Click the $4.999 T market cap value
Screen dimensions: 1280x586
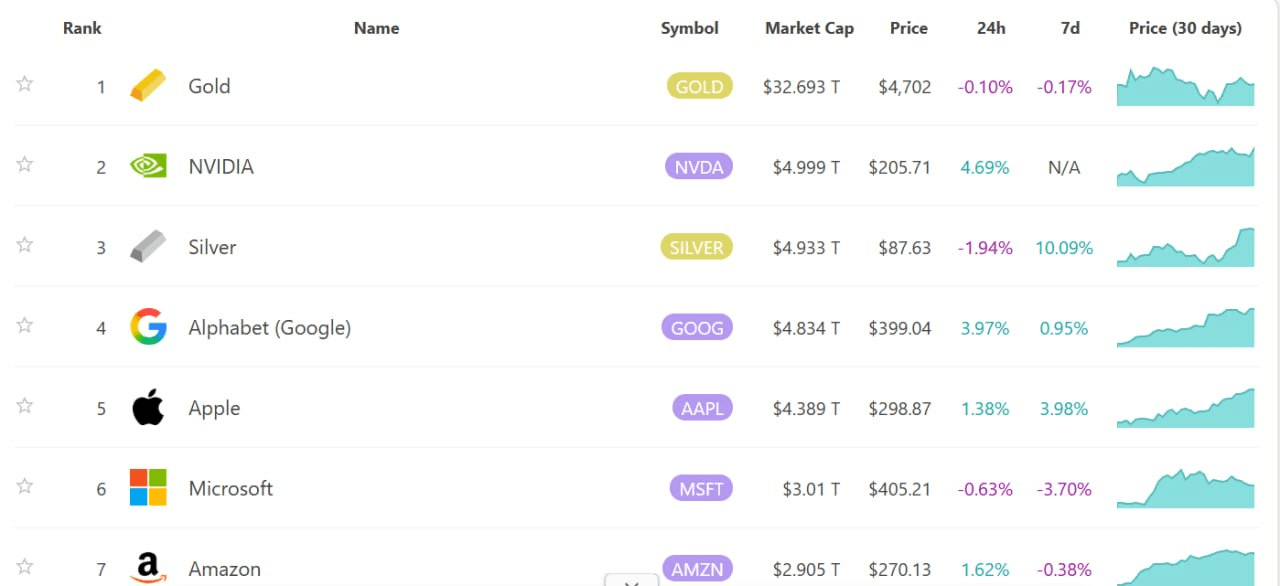click(806, 167)
